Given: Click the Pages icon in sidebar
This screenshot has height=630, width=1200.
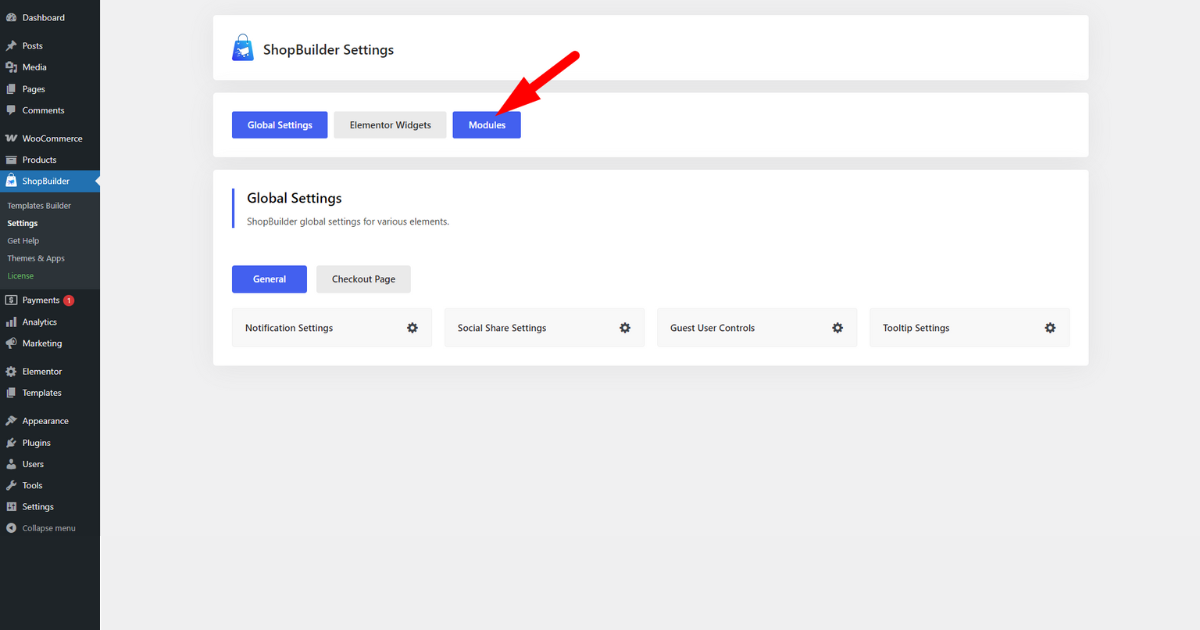Looking at the screenshot, I should (11, 89).
